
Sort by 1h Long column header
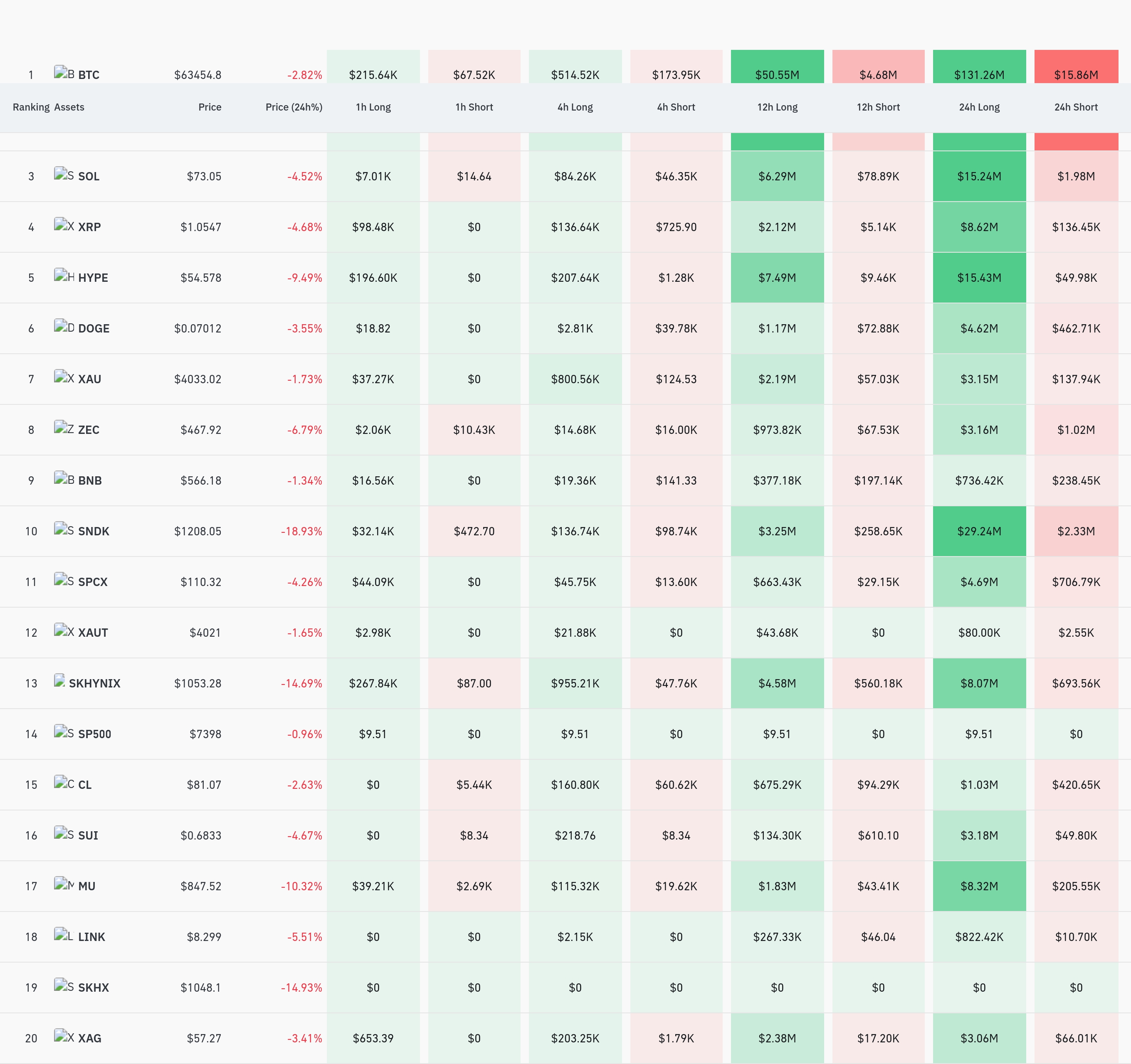point(373,107)
